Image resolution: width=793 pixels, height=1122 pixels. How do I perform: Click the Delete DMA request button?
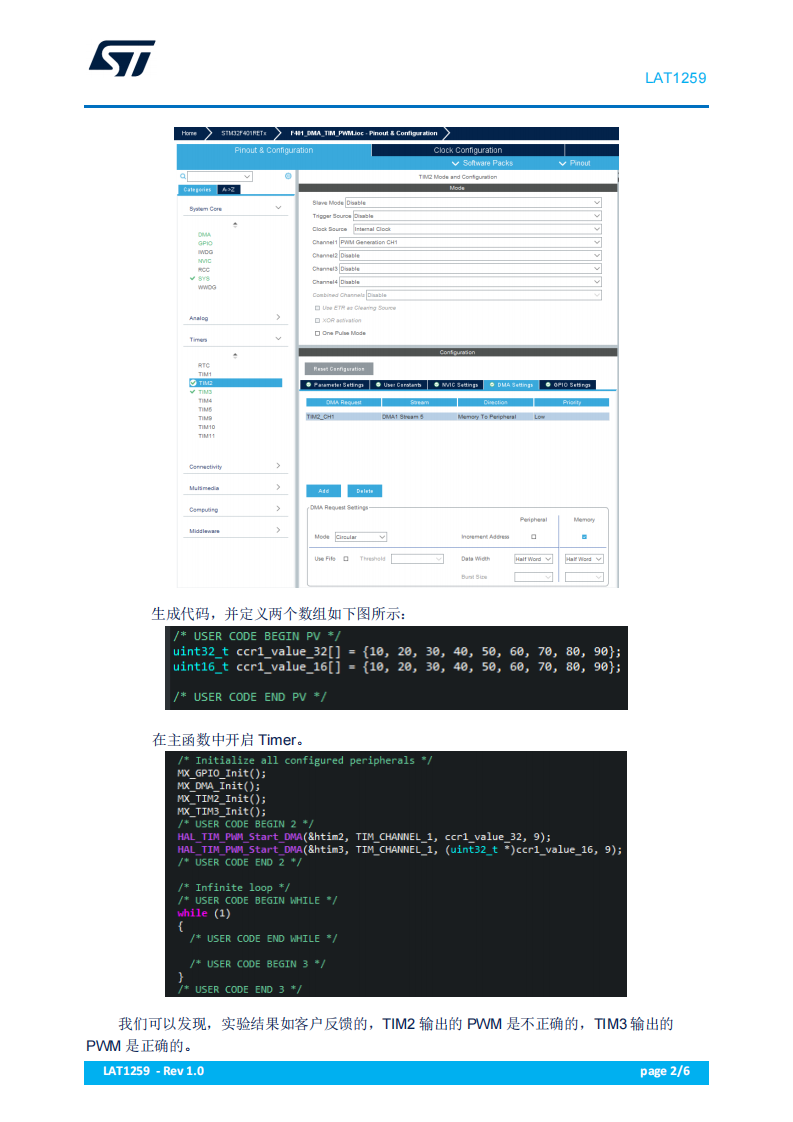coord(365,491)
